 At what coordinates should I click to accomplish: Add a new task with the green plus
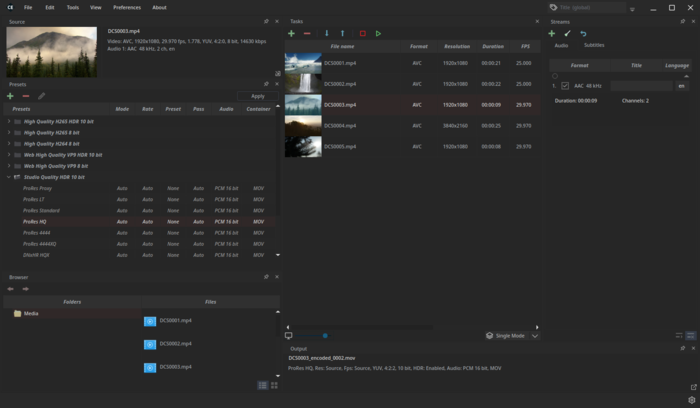tap(292, 34)
